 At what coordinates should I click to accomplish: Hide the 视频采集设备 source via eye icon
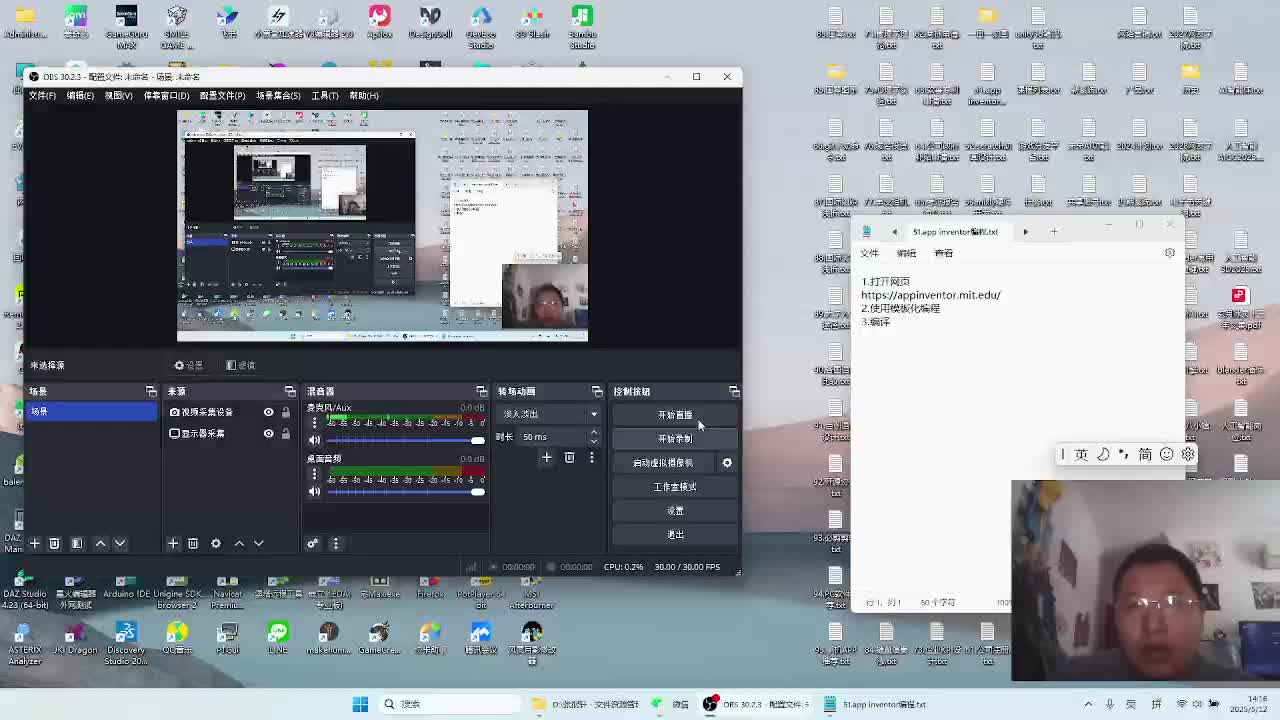click(x=268, y=412)
